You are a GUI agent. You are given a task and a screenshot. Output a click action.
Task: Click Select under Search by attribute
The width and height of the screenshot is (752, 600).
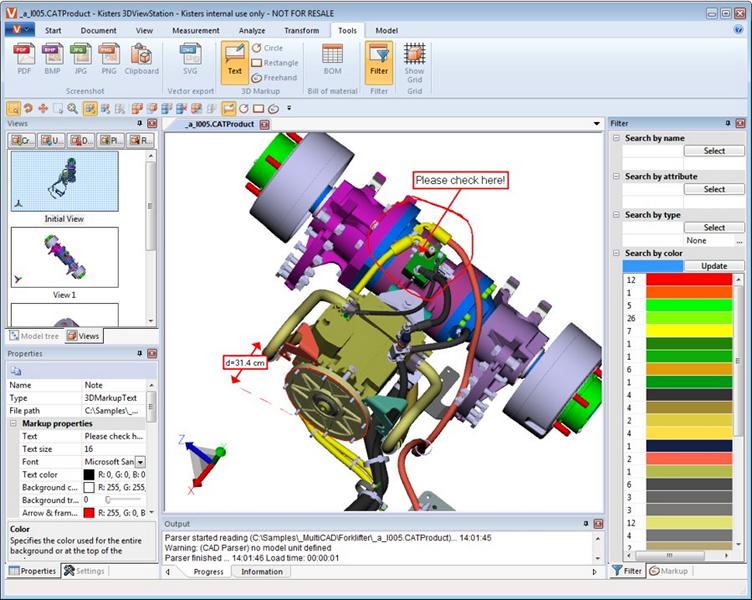point(714,189)
